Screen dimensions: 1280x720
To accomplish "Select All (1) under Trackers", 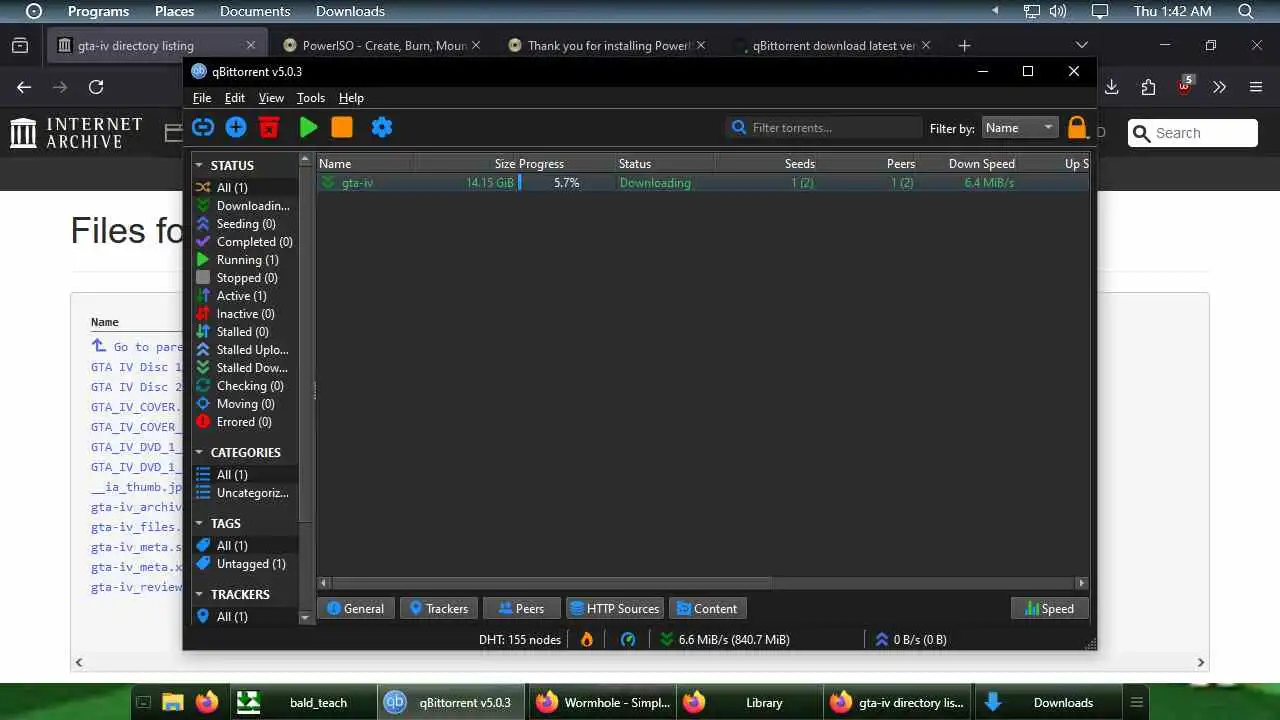I will click(x=244, y=617).
